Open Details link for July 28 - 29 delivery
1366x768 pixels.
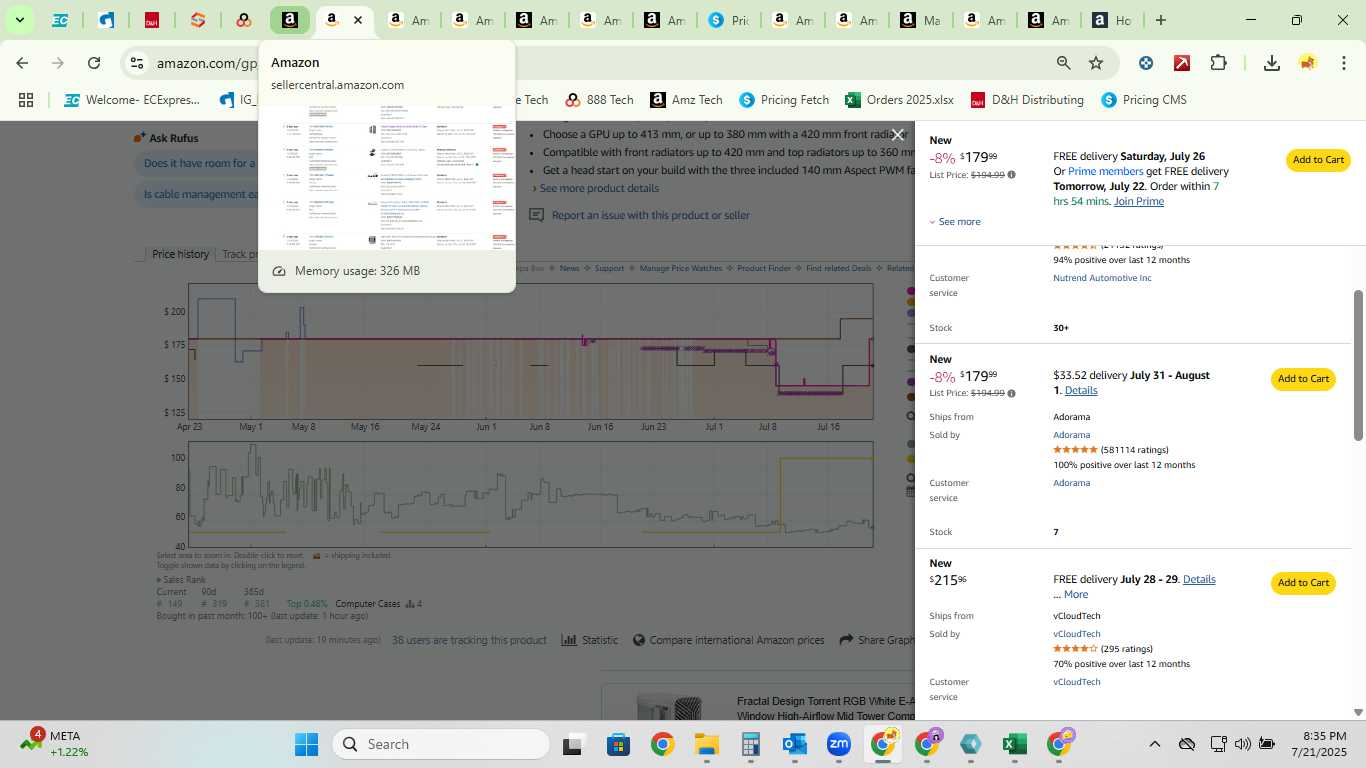pyautogui.click(x=1199, y=579)
